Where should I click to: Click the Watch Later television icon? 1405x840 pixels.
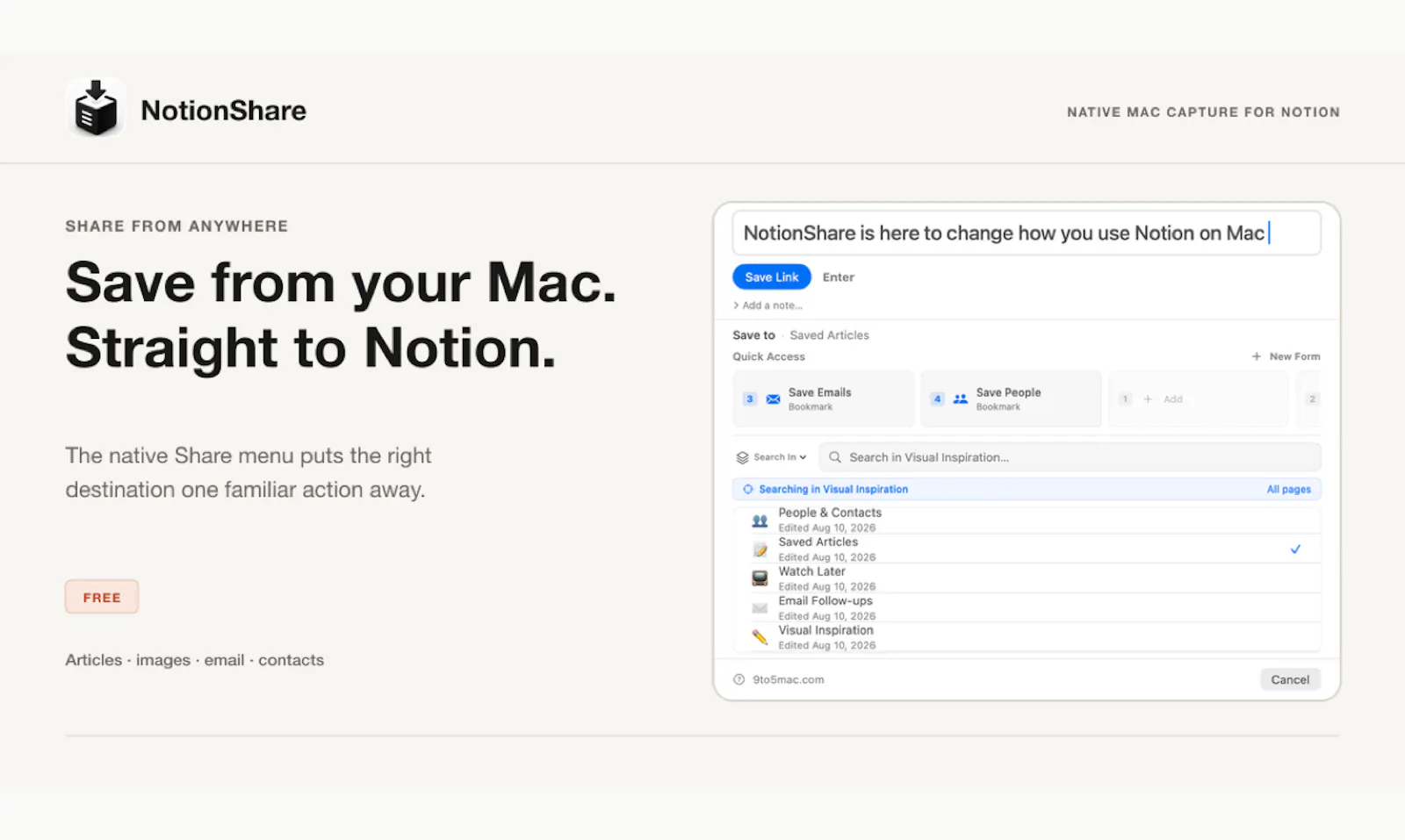pos(760,578)
